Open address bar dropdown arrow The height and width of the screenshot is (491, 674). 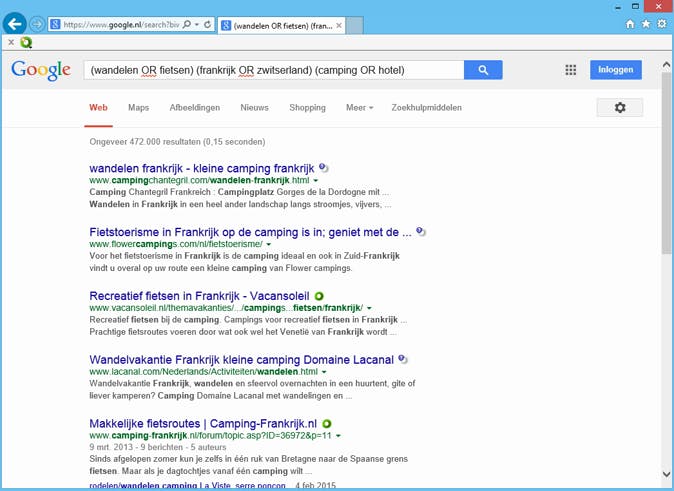tap(197, 25)
